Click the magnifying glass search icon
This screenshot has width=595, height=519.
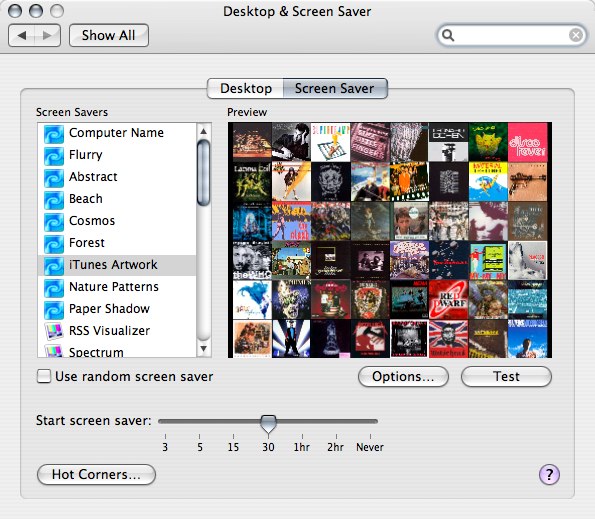point(448,35)
